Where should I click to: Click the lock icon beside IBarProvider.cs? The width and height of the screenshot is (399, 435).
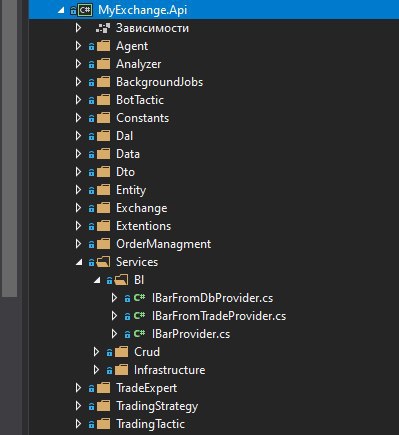pyautogui.click(x=127, y=335)
